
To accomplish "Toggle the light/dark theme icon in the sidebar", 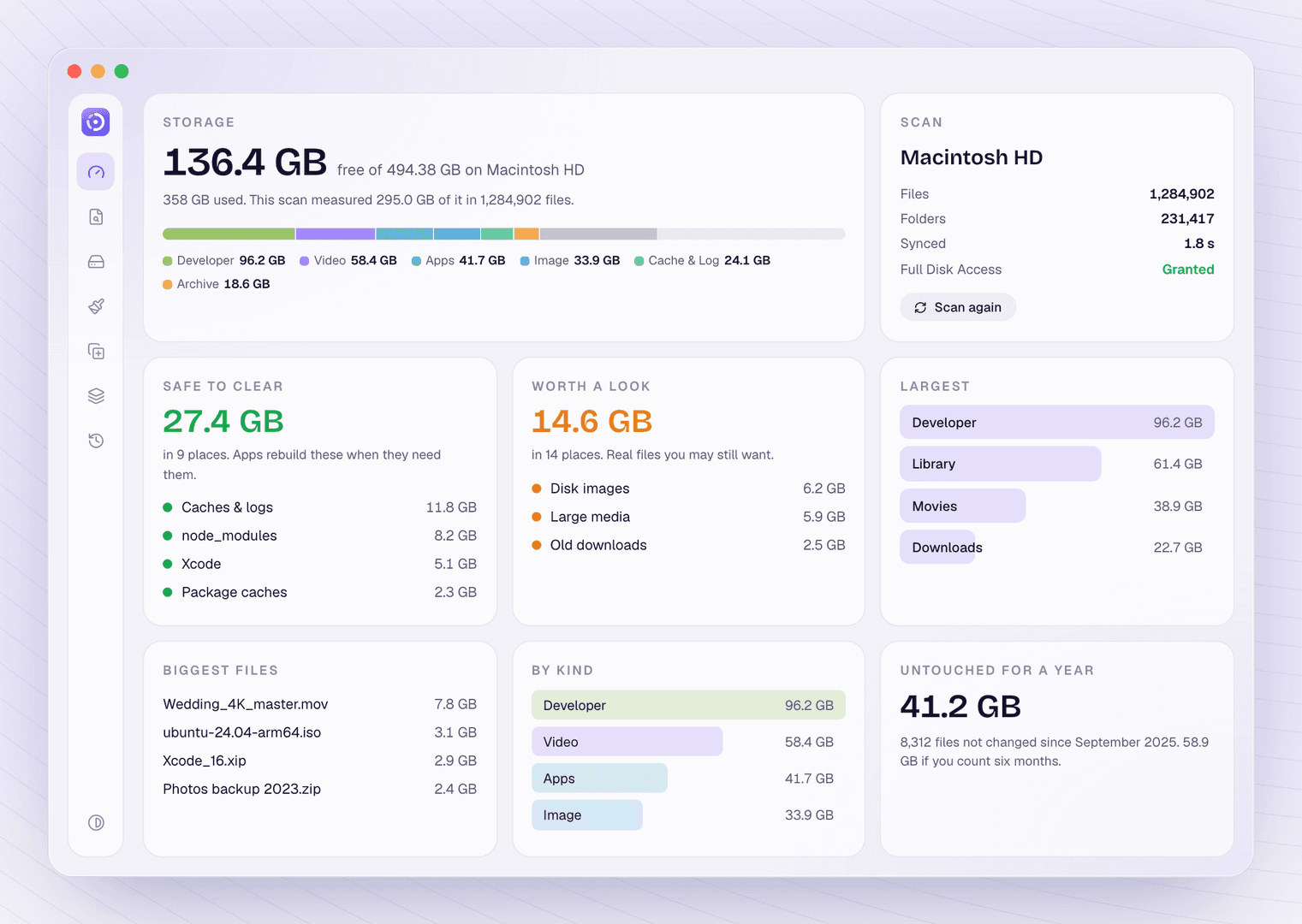I will point(96,822).
